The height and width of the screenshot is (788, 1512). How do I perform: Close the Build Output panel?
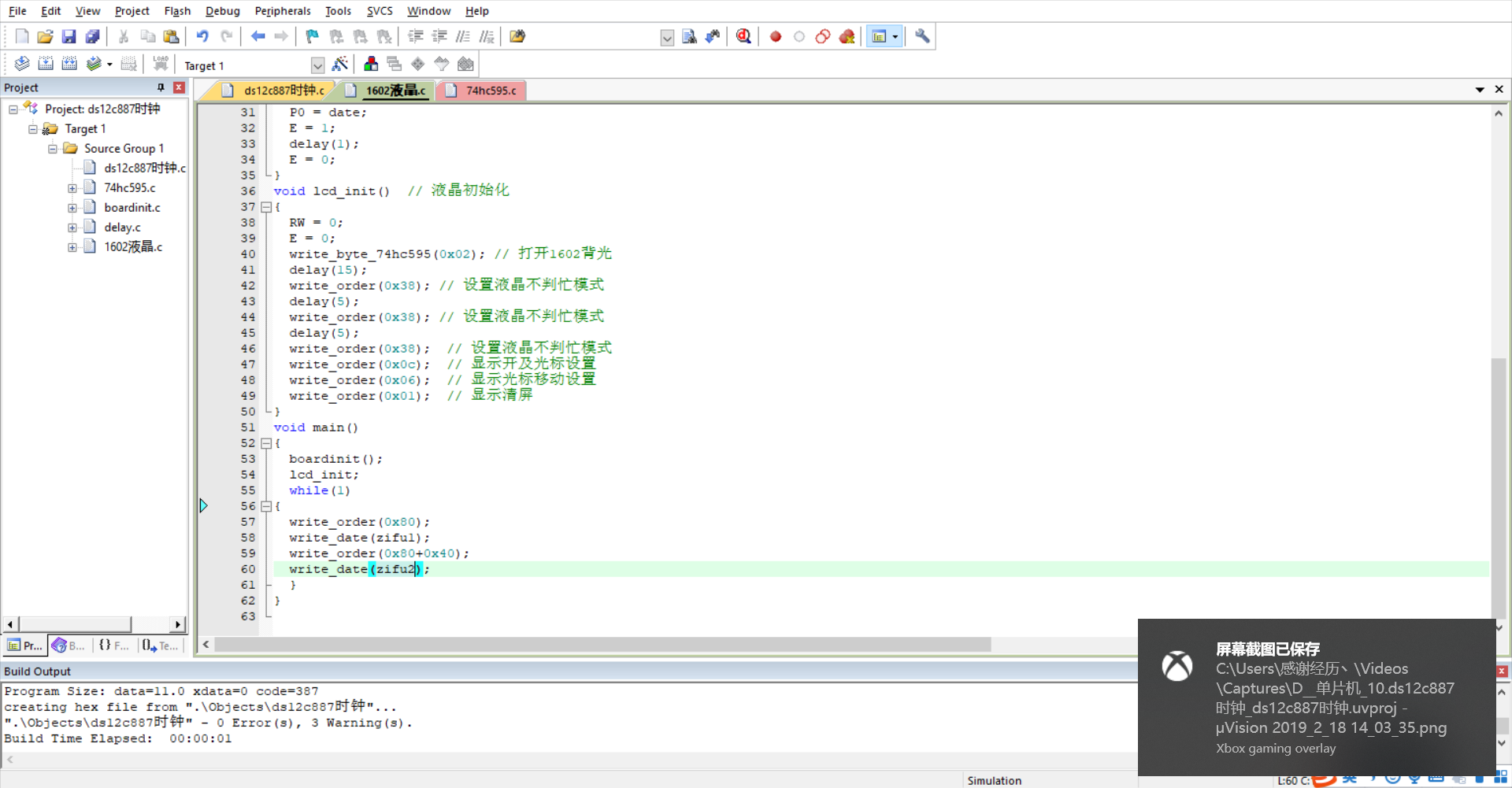click(1502, 671)
